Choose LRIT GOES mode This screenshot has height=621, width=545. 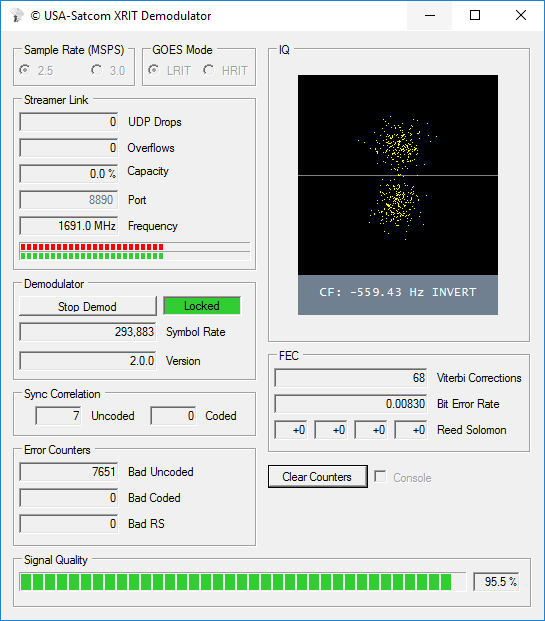[x=170, y=70]
